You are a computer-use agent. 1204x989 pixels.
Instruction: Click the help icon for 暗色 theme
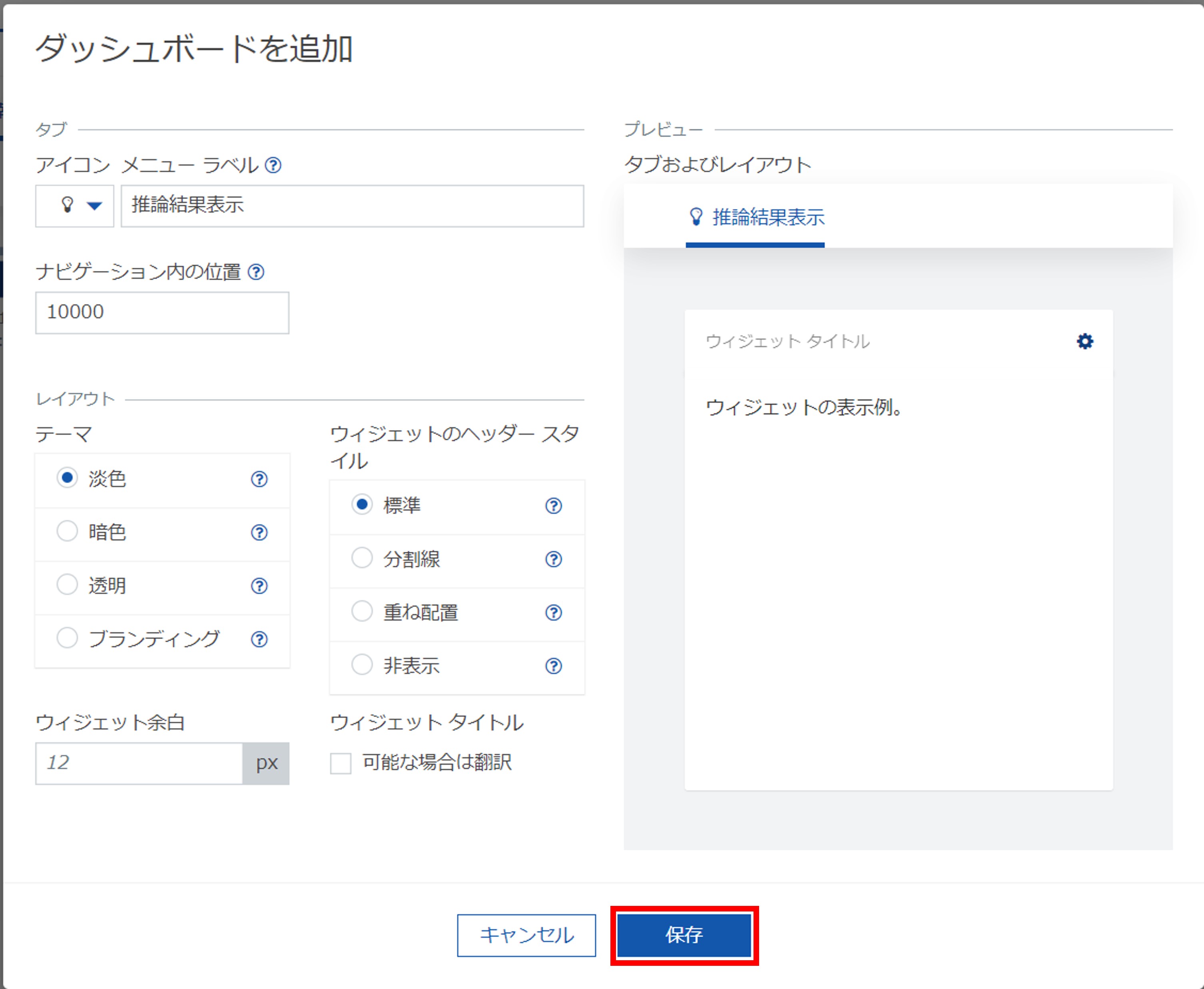[x=259, y=533]
